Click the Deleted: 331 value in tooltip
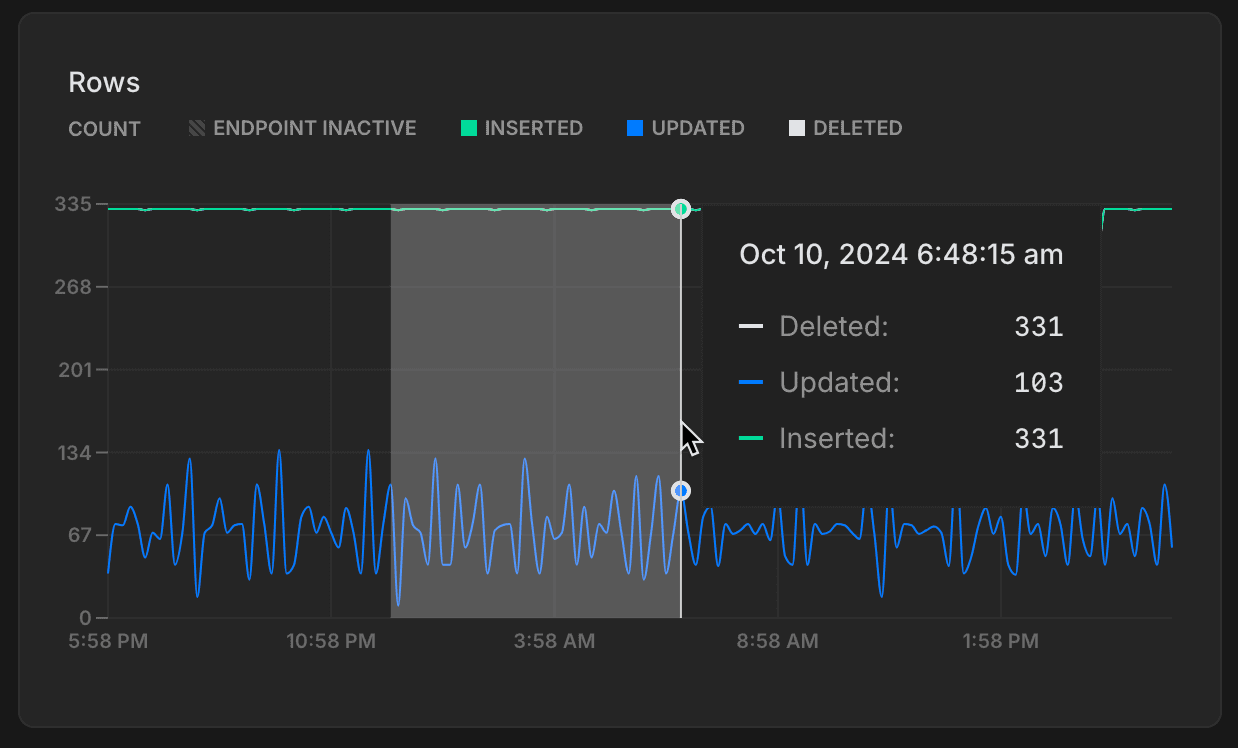The width and height of the screenshot is (1238, 748). (1040, 326)
